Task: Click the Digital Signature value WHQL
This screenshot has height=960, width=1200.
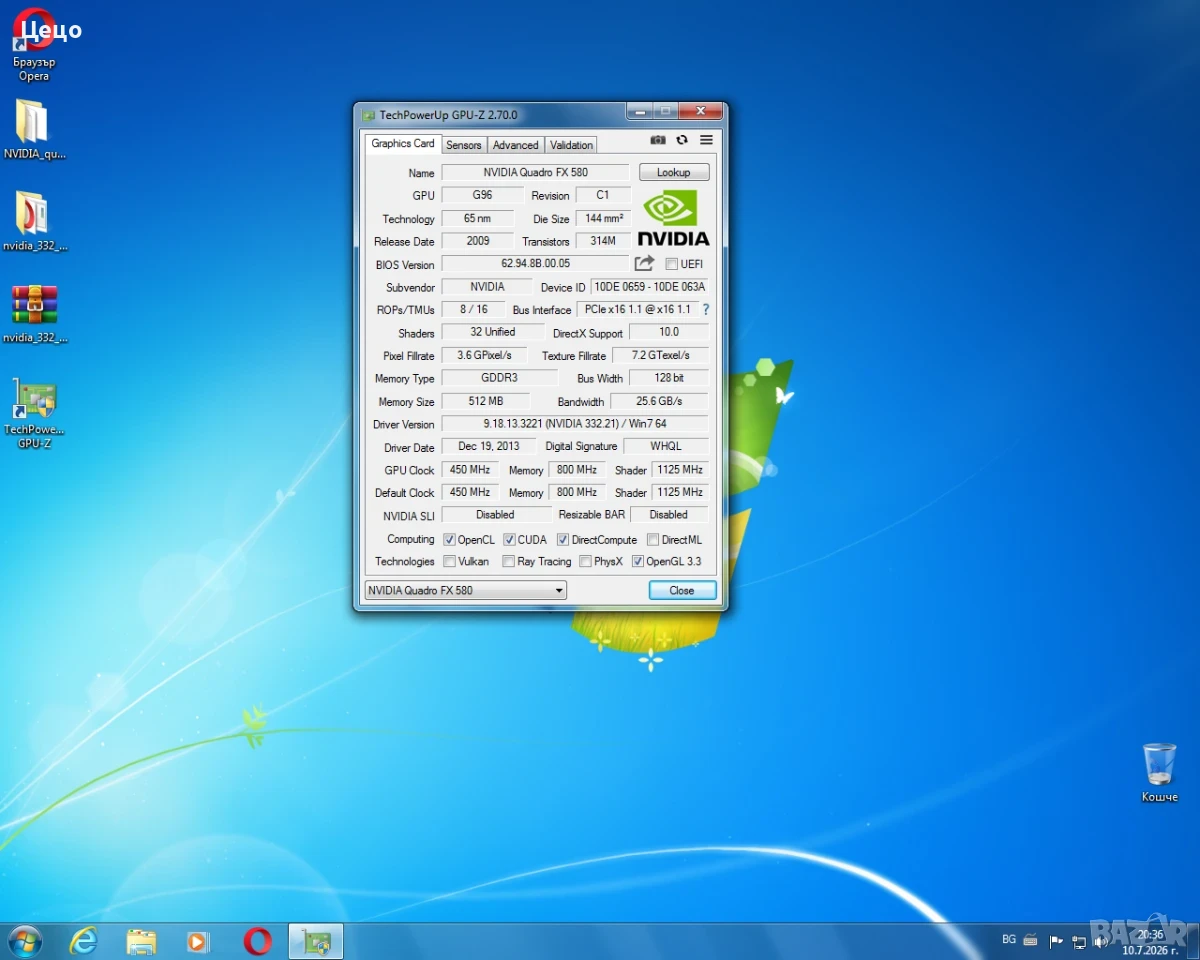Action: click(666, 446)
